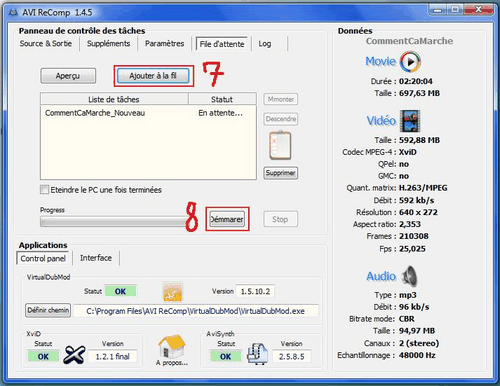Click the Progress bar
The height and width of the screenshot is (386, 500).
pyautogui.click(x=115, y=222)
